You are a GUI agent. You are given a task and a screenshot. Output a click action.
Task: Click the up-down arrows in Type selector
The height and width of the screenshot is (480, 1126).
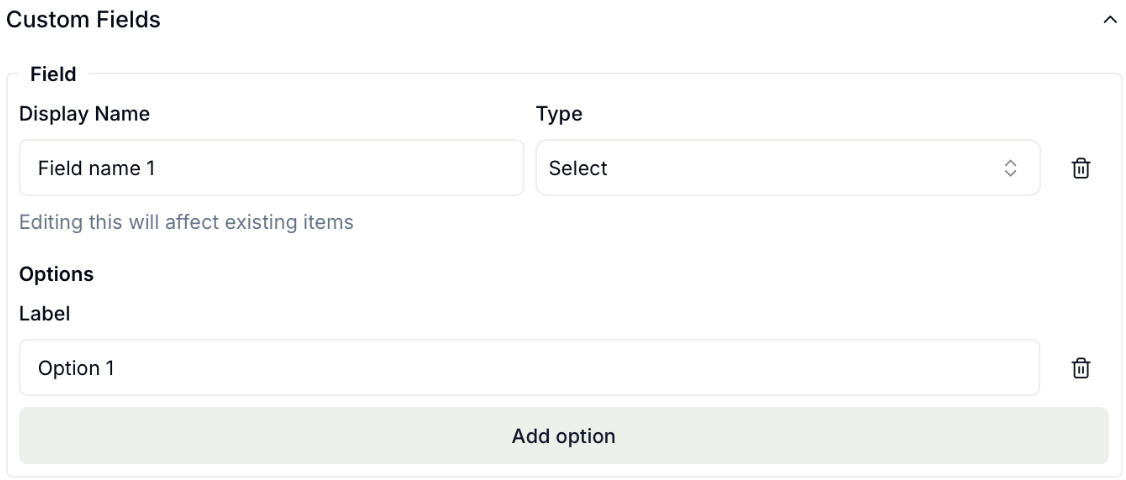1010,168
